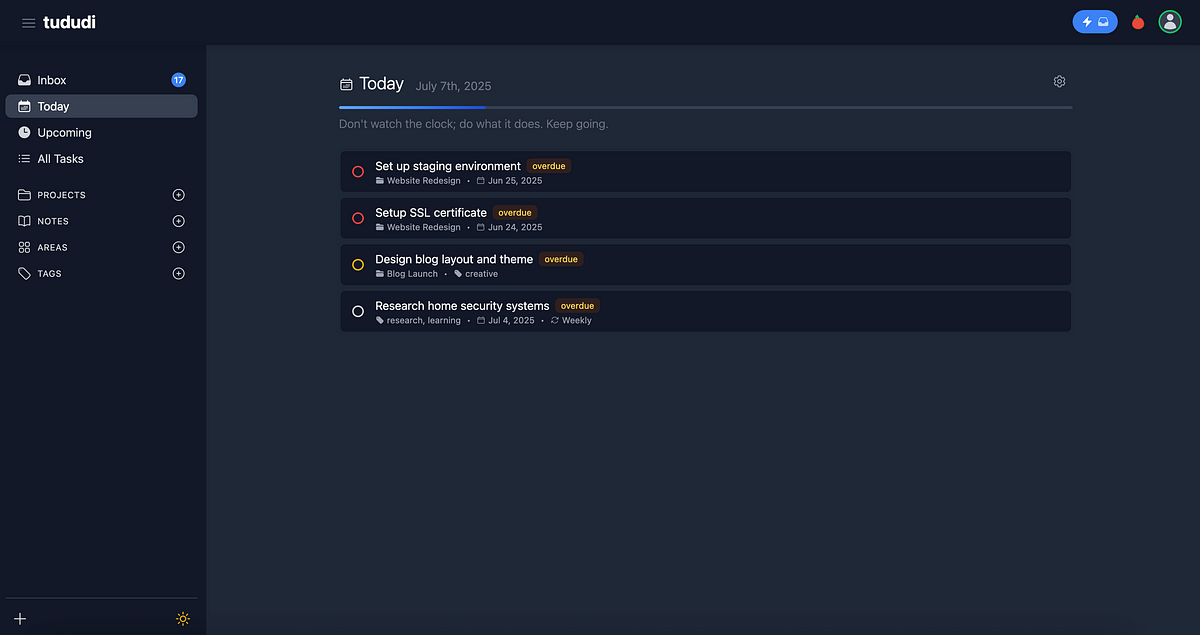Click the July 7th, 2025 date text

click(x=453, y=86)
